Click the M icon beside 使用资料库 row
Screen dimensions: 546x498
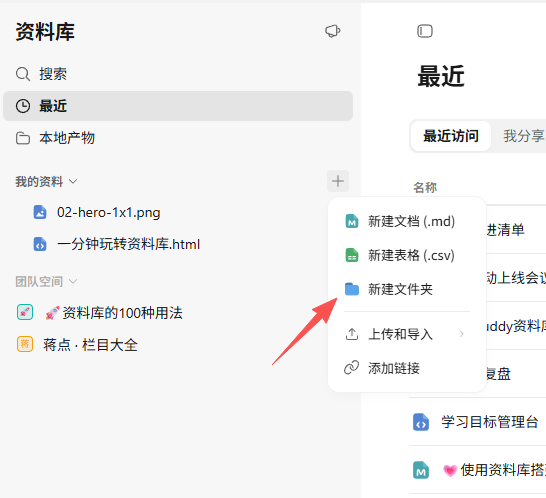pyautogui.click(x=421, y=470)
